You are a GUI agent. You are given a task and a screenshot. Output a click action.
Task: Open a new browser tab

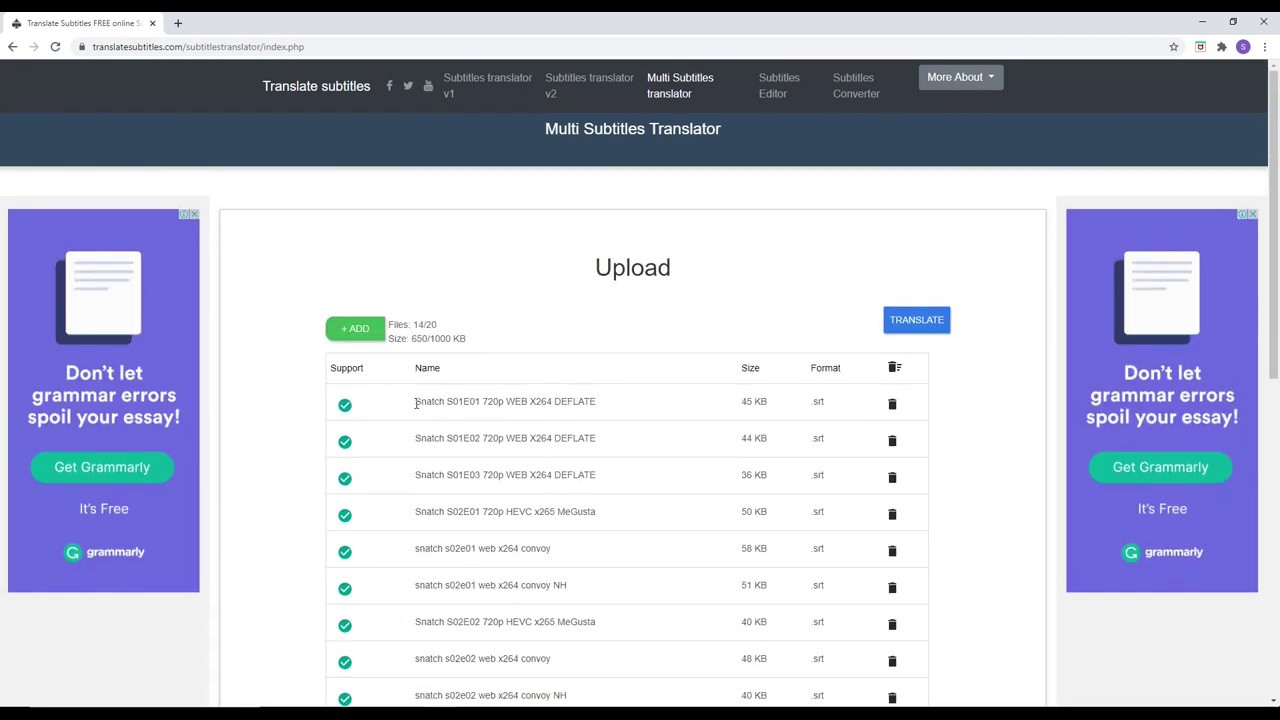click(x=178, y=23)
